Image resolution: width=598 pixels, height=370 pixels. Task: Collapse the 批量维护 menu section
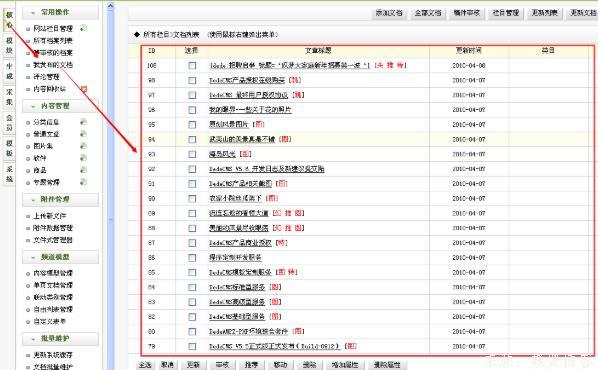click(x=60, y=338)
